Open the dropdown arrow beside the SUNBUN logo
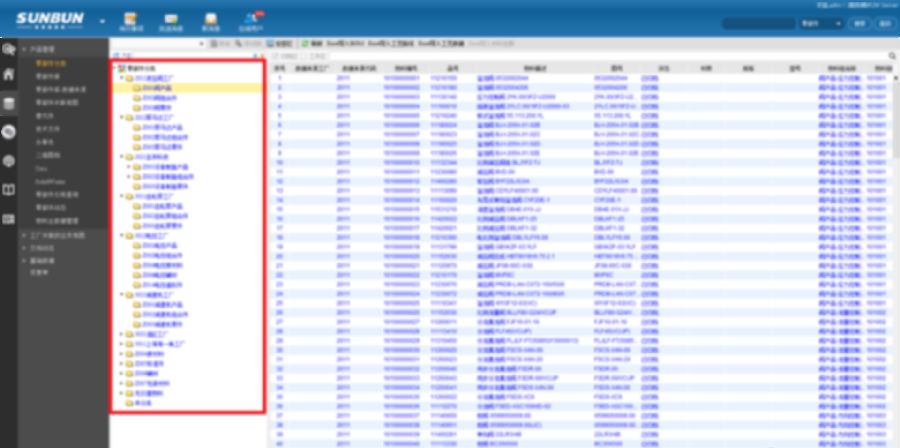 (103, 21)
